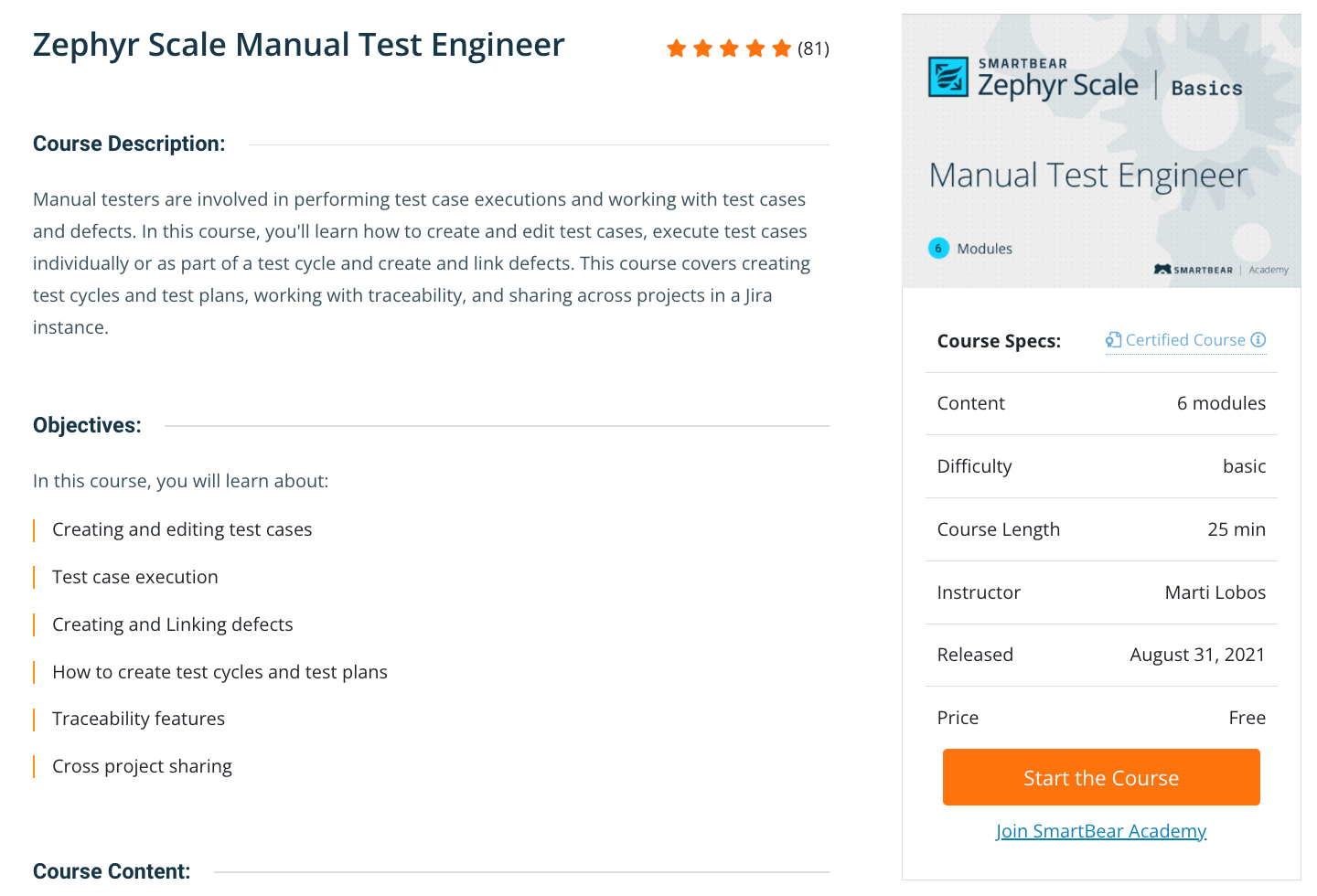This screenshot has height=896, width=1317.
Task: Follow the Join SmartBear Academy link
Action: click(1101, 831)
